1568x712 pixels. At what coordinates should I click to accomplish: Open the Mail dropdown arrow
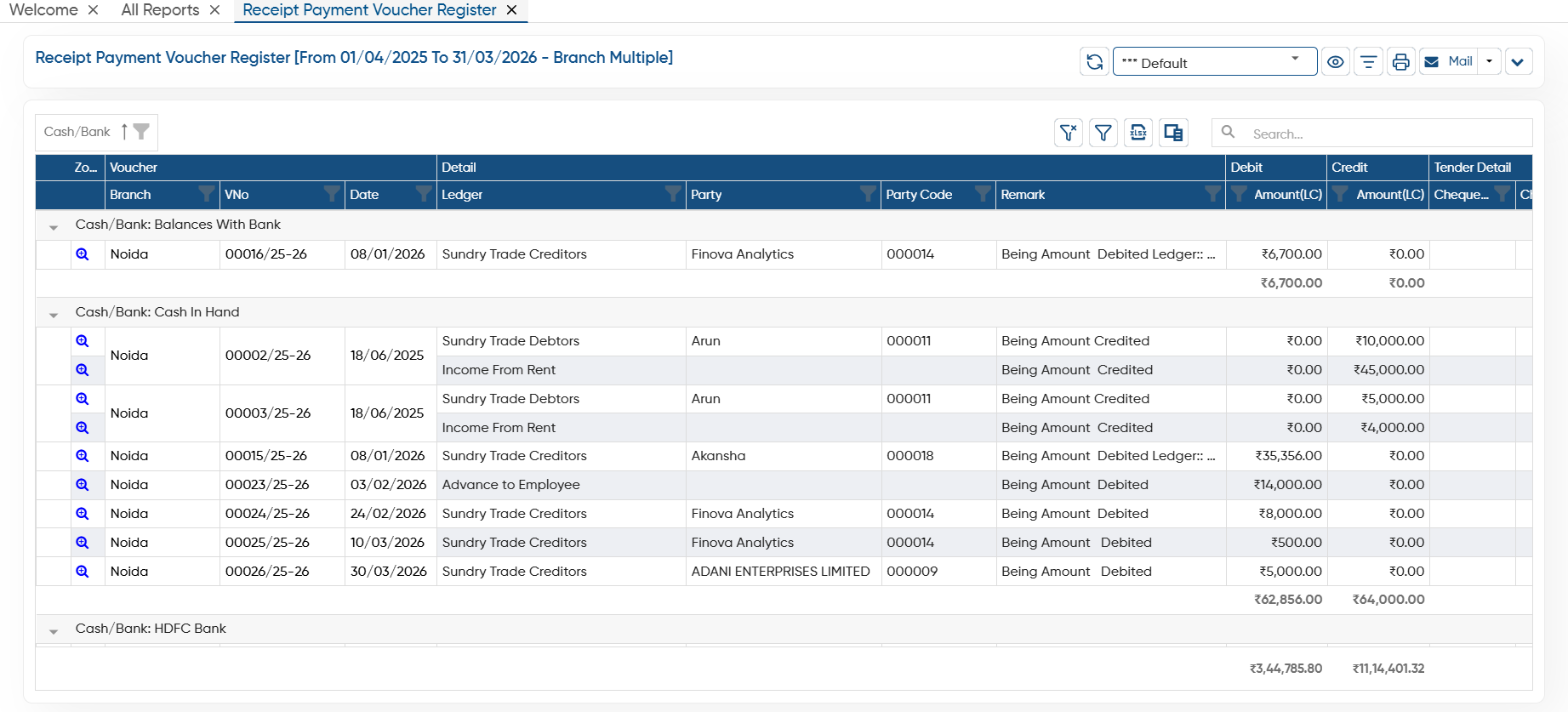coord(1489,62)
